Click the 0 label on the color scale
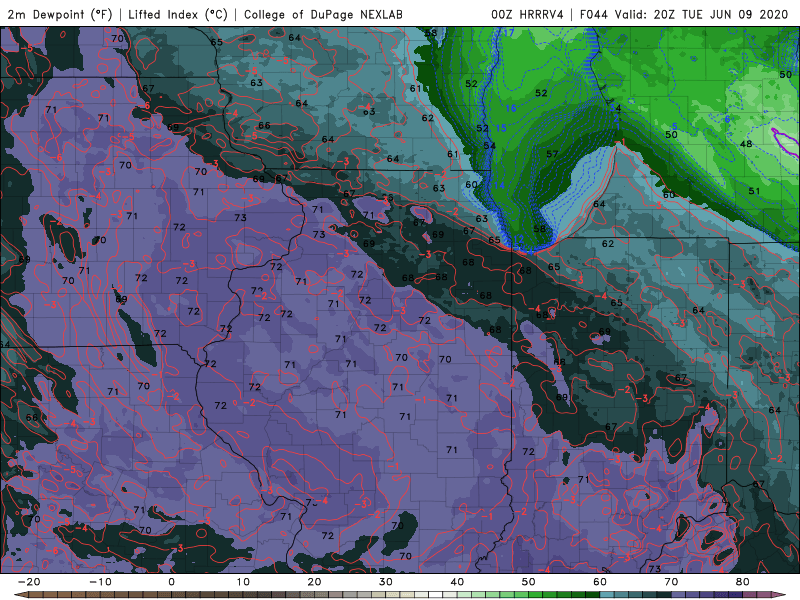 (x=171, y=582)
